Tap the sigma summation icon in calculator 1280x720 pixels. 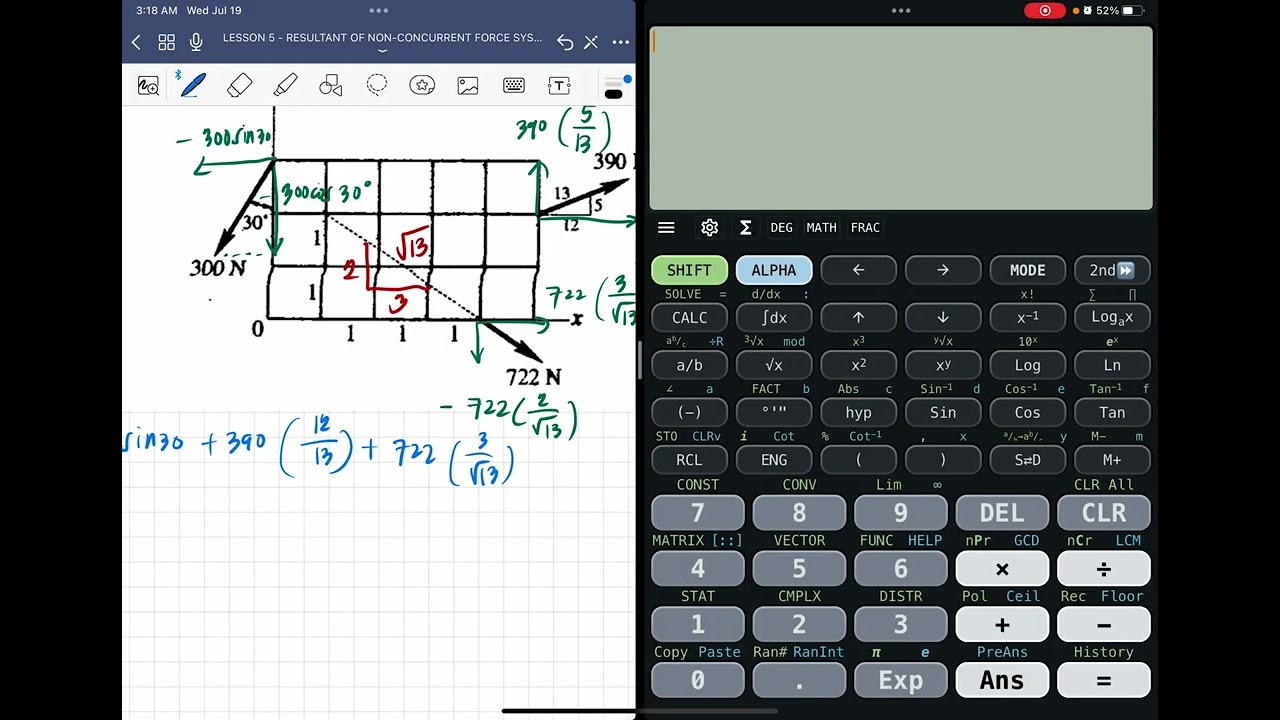(745, 228)
